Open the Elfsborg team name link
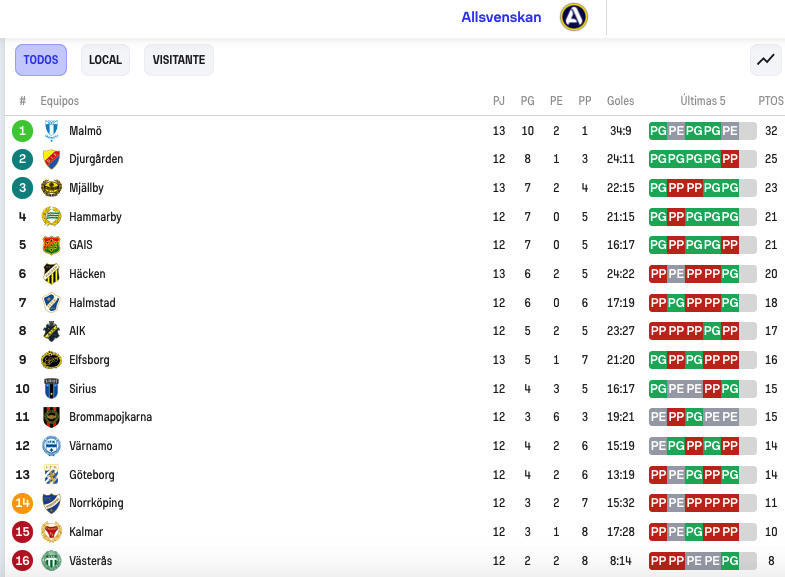785x577 pixels. click(89, 360)
